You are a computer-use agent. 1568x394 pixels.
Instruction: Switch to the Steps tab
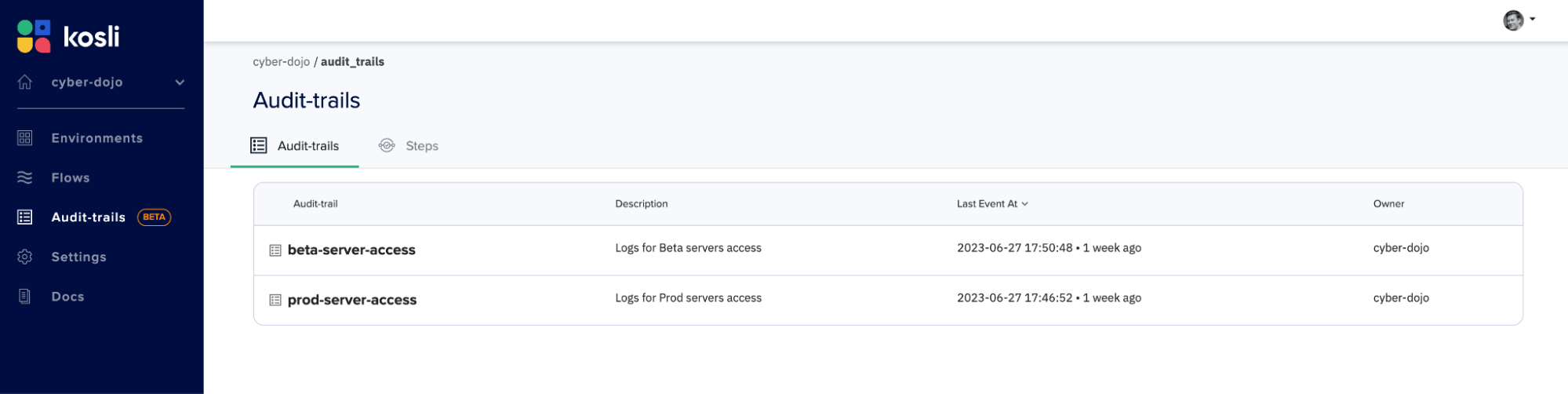coord(409,146)
